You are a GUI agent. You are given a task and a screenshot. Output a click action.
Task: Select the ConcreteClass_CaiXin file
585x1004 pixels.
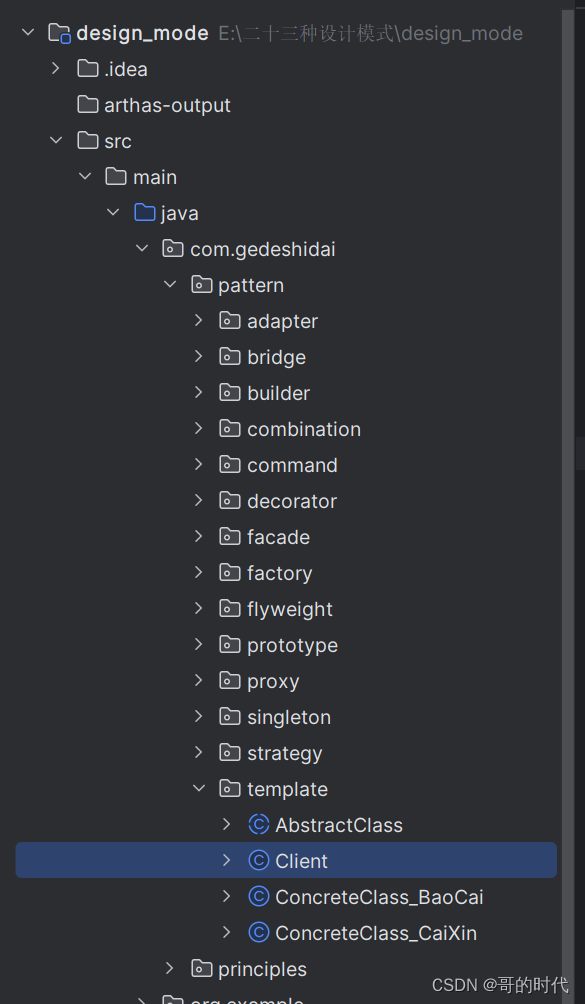tap(376, 933)
